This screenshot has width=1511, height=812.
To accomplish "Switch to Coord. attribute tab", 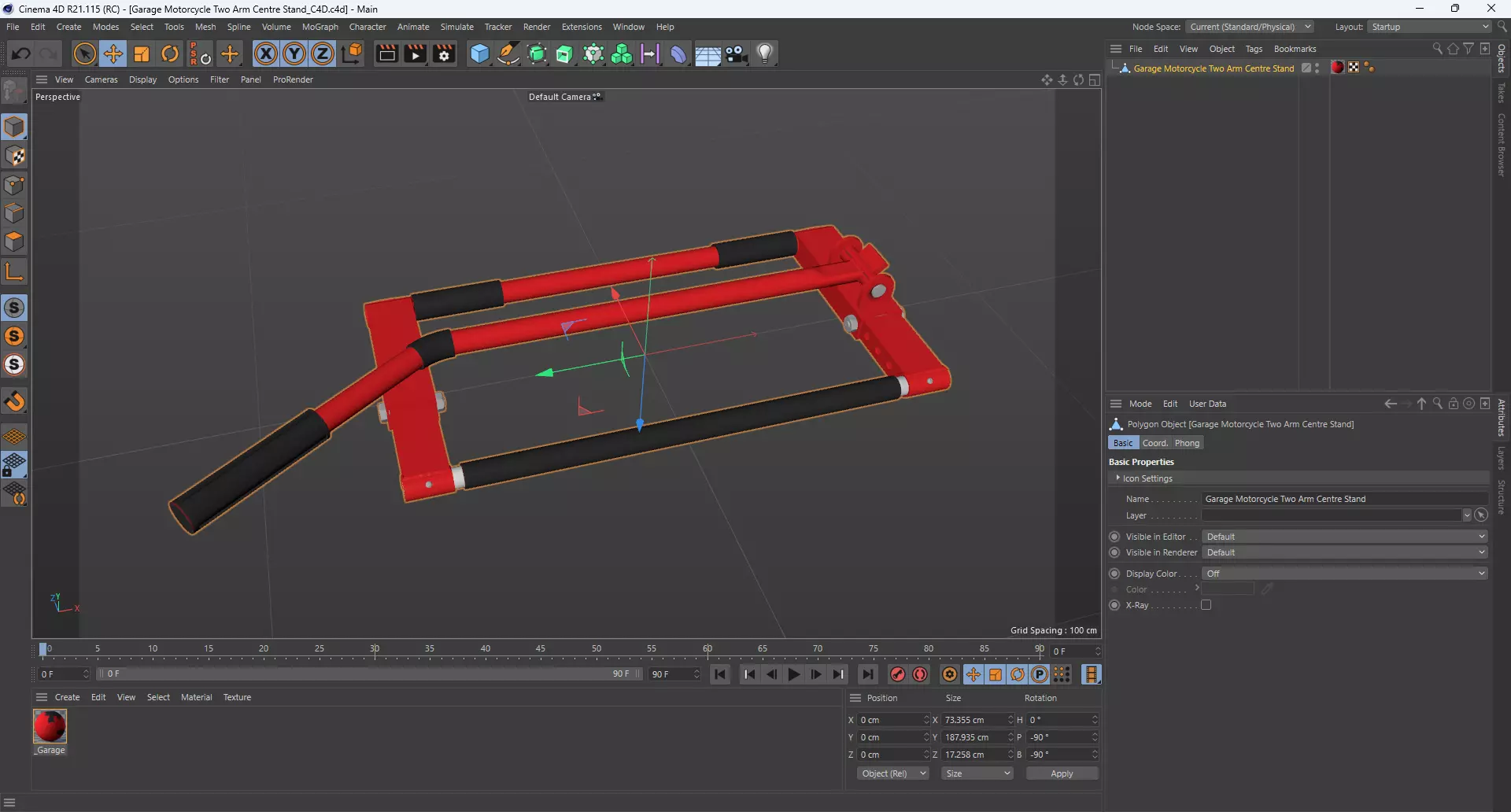I will pos(1154,443).
